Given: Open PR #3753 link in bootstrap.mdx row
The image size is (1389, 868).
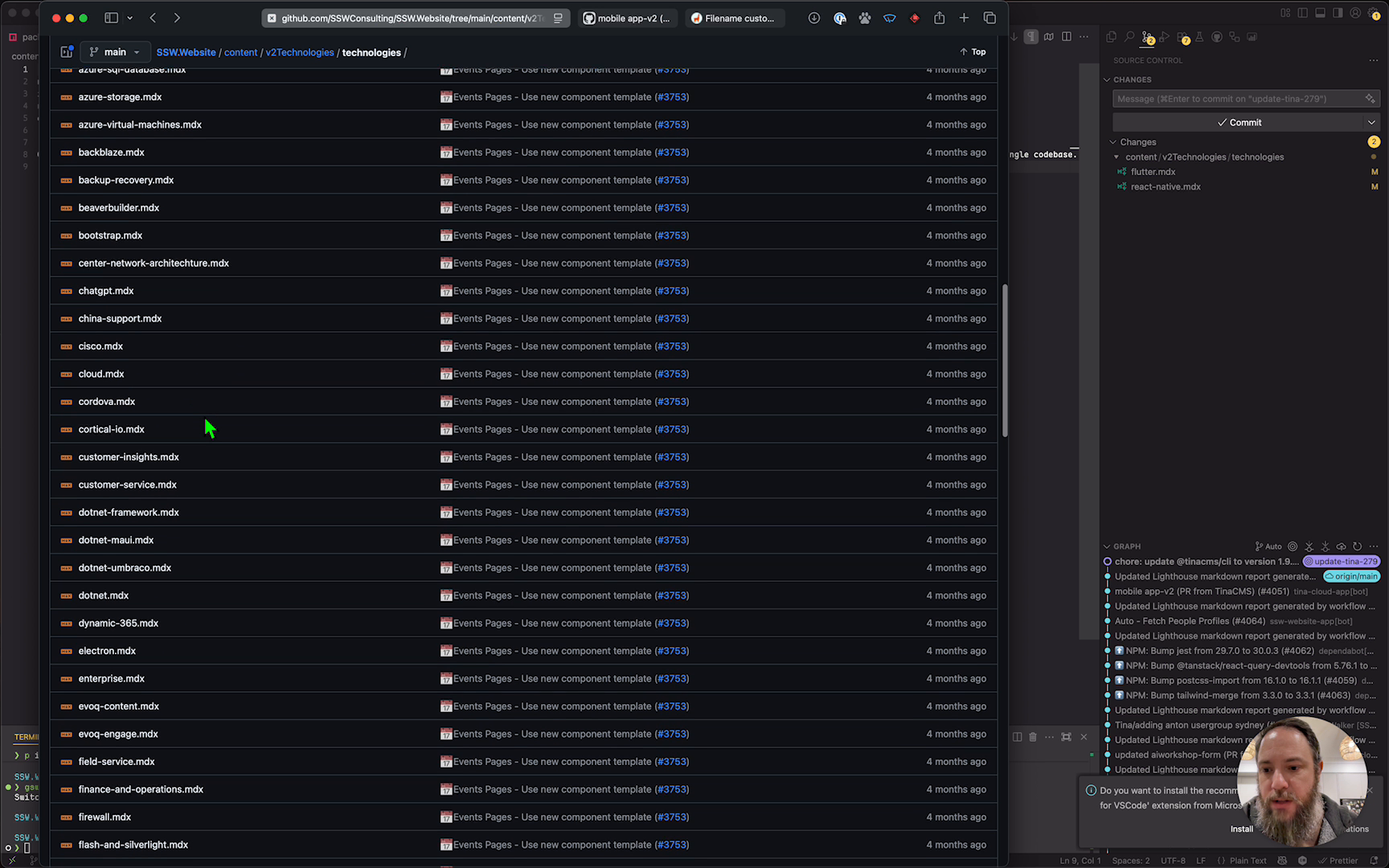Looking at the screenshot, I should tap(672, 235).
